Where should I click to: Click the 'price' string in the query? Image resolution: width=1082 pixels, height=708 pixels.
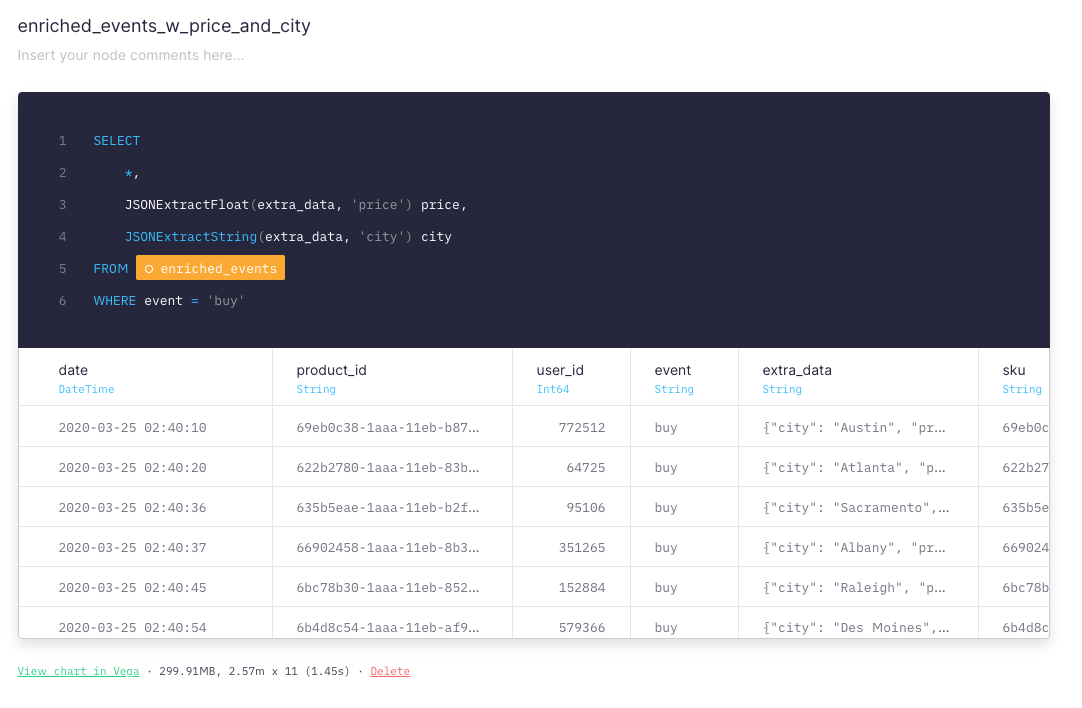click(377, 205)
